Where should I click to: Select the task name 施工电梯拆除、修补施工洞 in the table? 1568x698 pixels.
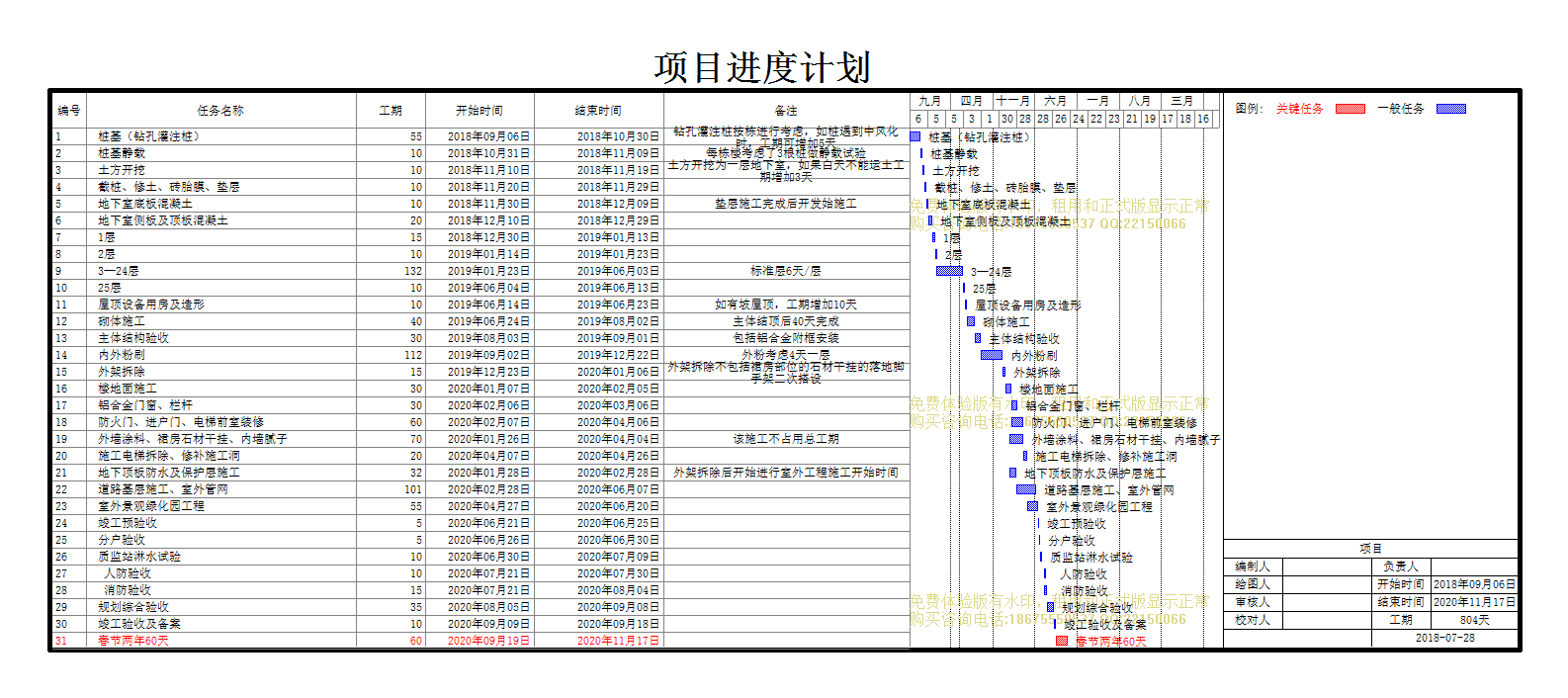click(169, 456)
